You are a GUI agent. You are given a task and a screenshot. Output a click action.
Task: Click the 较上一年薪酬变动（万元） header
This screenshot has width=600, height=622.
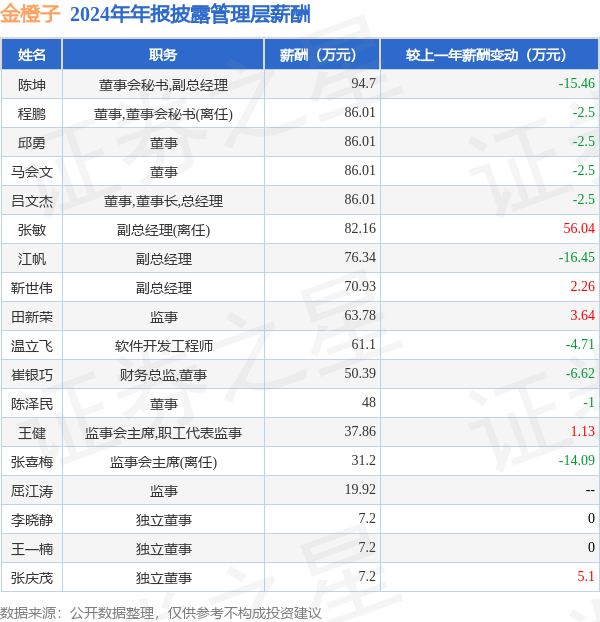[x=489, y=55]
